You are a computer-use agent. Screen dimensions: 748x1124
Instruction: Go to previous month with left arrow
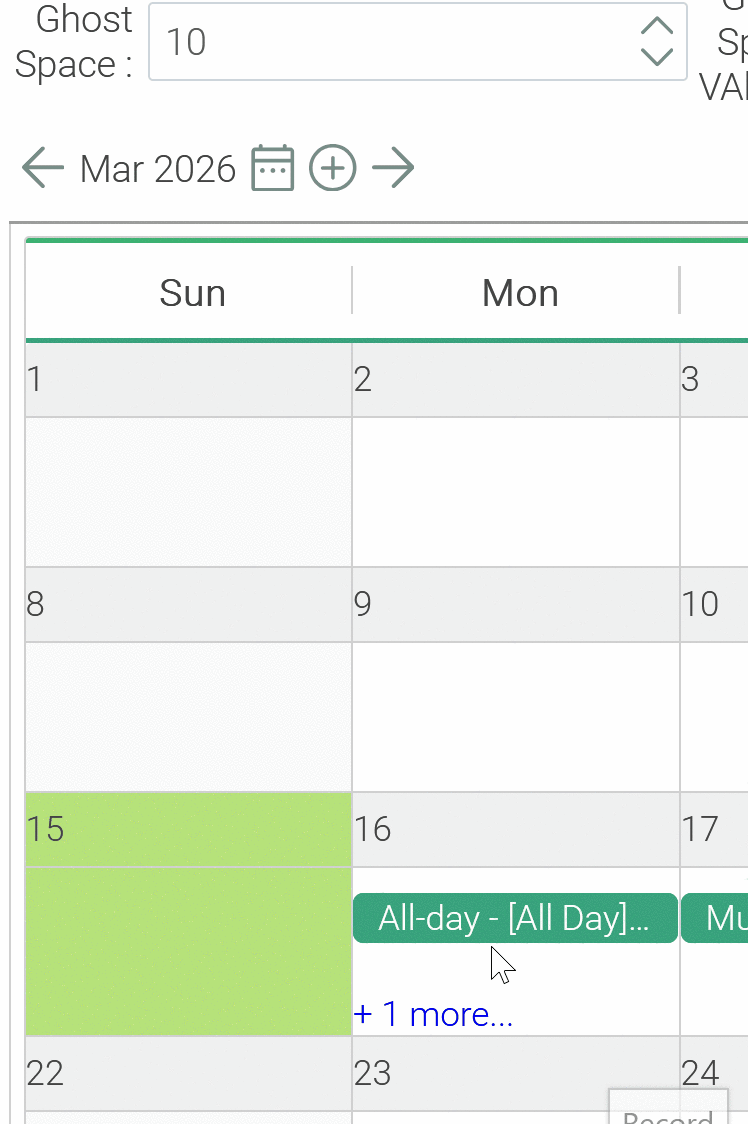click(x=43, y=168)
